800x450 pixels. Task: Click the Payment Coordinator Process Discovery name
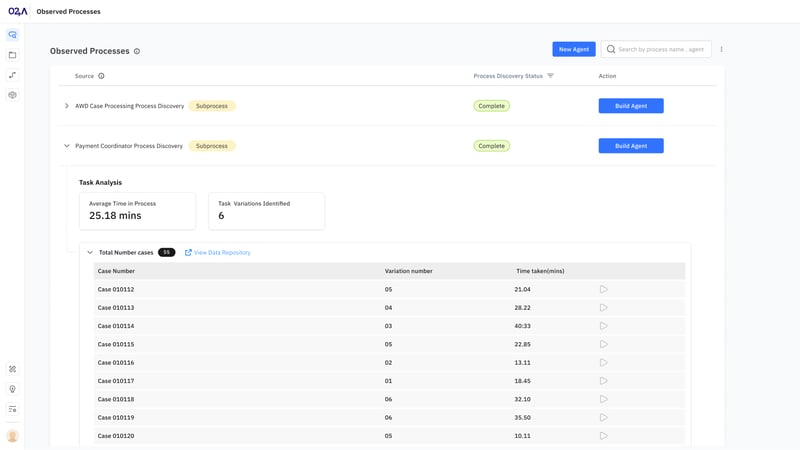coord(129,146)
